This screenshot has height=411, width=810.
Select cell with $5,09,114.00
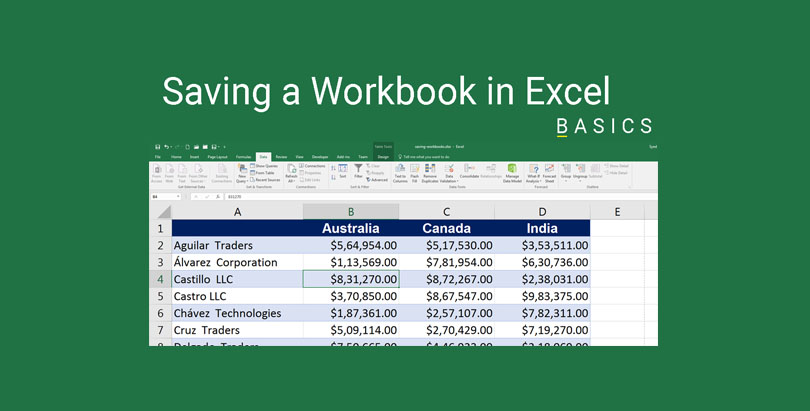351,330
